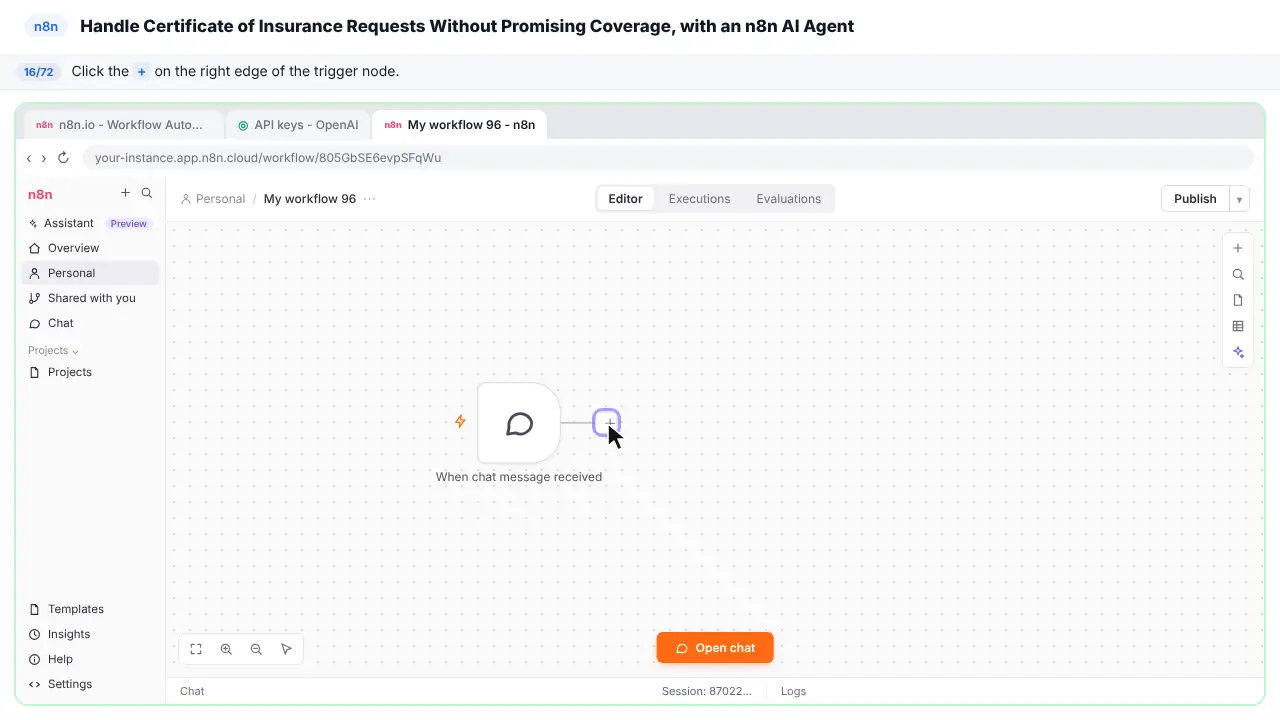Viewport: 1280px width, 720px height.
Task: Click the Publish button
Action: 1195,199
